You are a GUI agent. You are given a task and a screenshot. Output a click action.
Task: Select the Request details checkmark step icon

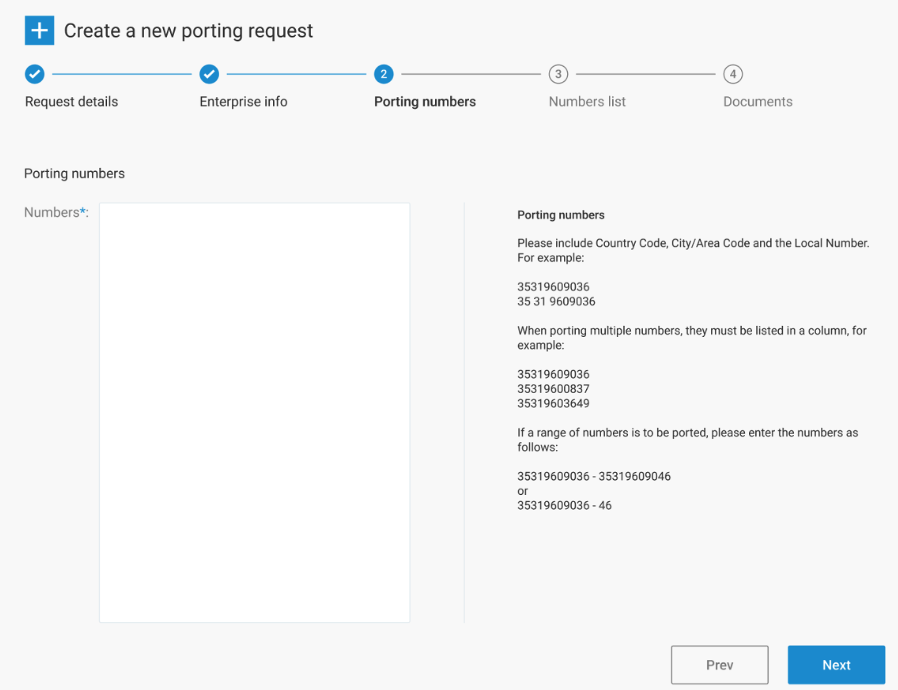[35, 74]
